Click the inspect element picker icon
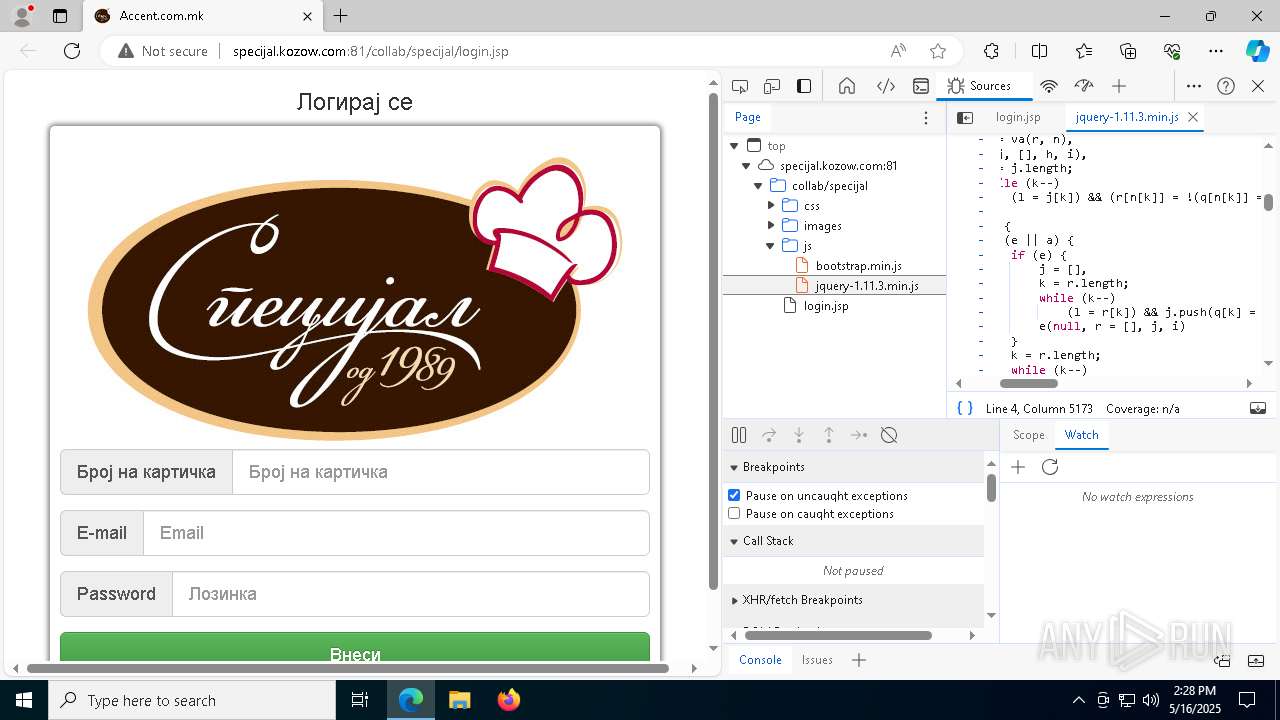The height and width of the screenshot is (720, 1280). point(740,86)
